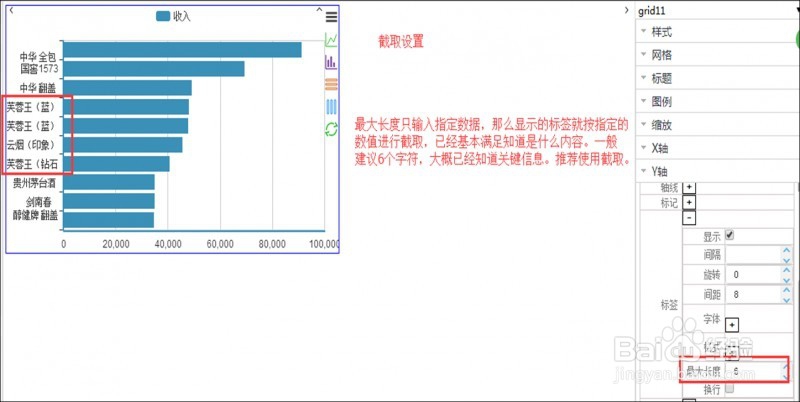800x402 pixels.
Task: Click the bar for 贵州茅台酒
Action: (x=109, y=182)
